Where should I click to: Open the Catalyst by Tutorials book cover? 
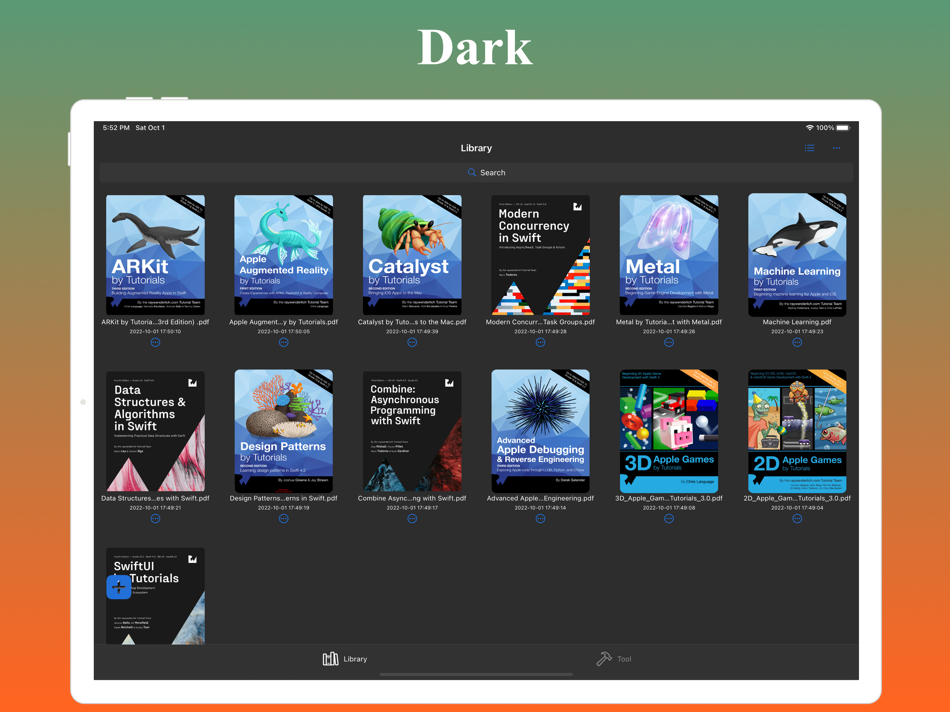[x=412, y=255]
